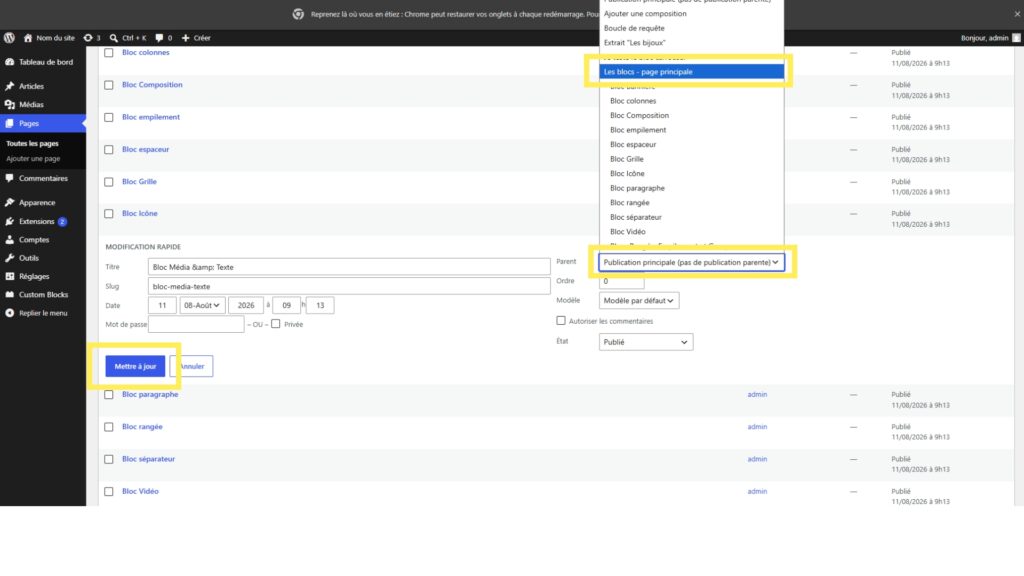The height and width of the screenshot is (576, 1024).
Task: Open Réglages settings icon
Action: (10, 276)
